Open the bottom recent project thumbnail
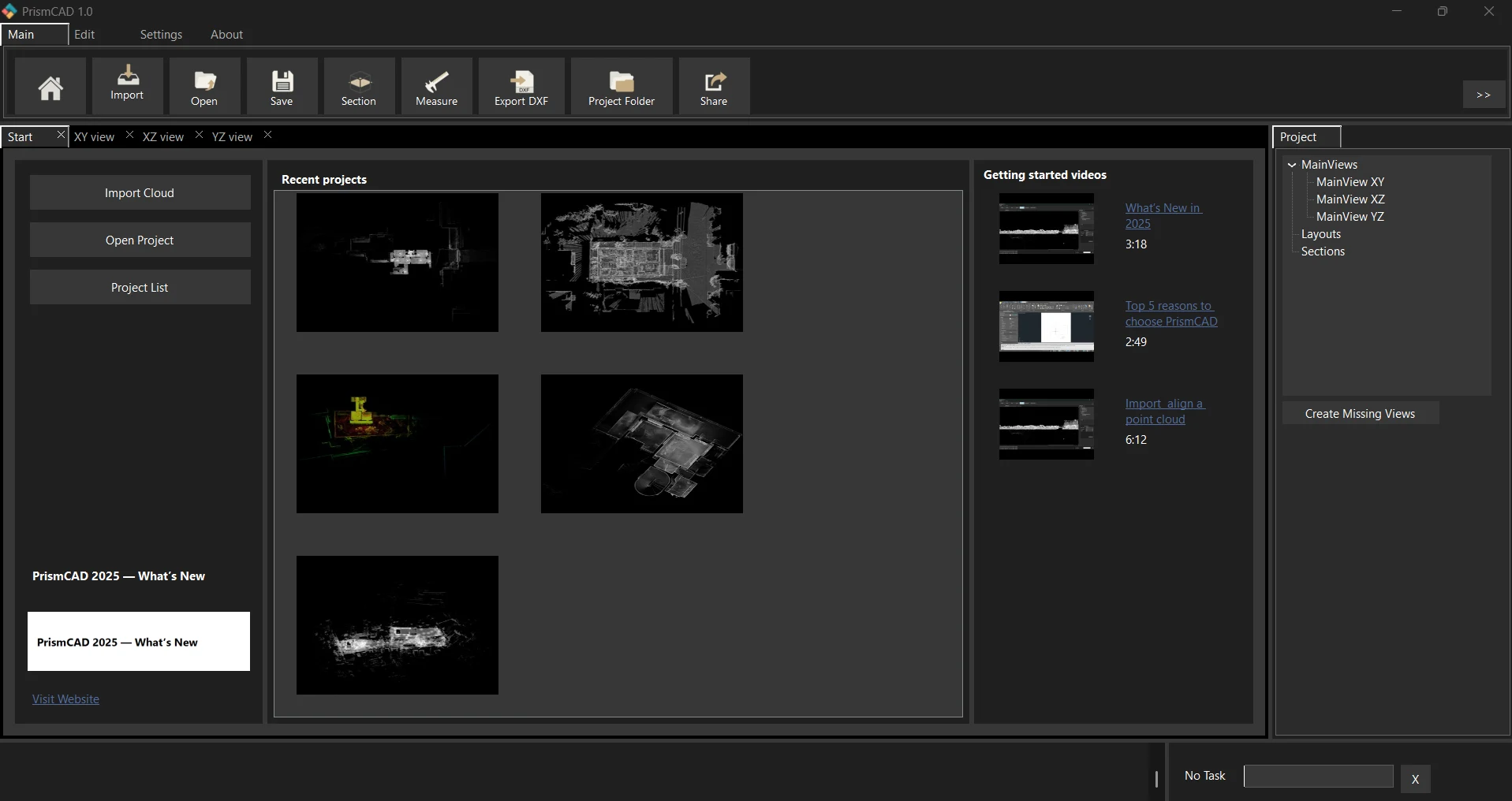 pos(398,625)
